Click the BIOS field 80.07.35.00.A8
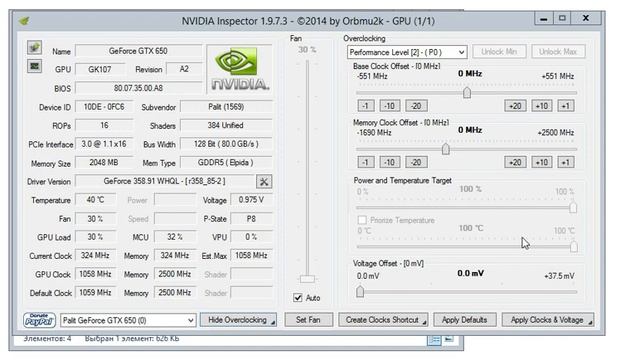The width and height of the screenshot is (640, 360). [138, 88]
